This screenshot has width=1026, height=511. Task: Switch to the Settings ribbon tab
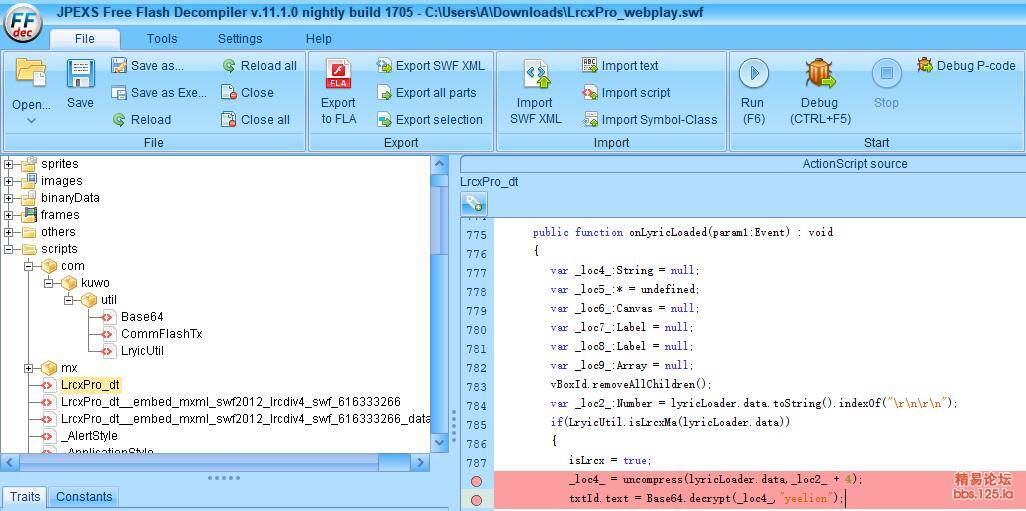pos(239,39)
